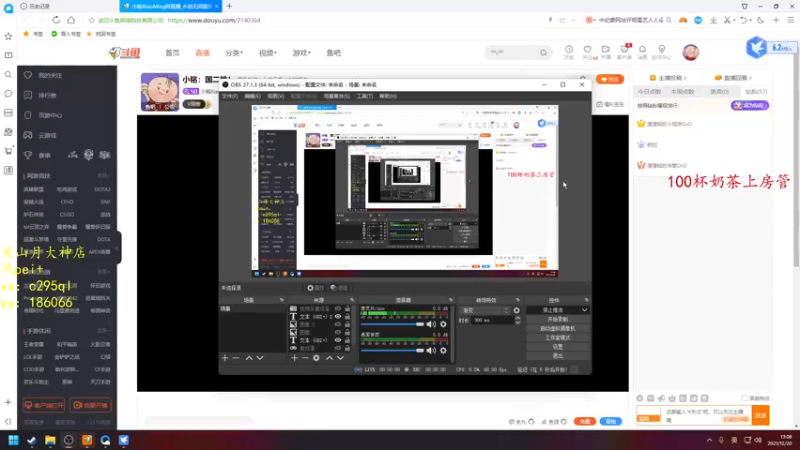This screenshot has width=800, height=450.
Task: Open browser screenshot scissors tool
Action: [x=727, y=20]
